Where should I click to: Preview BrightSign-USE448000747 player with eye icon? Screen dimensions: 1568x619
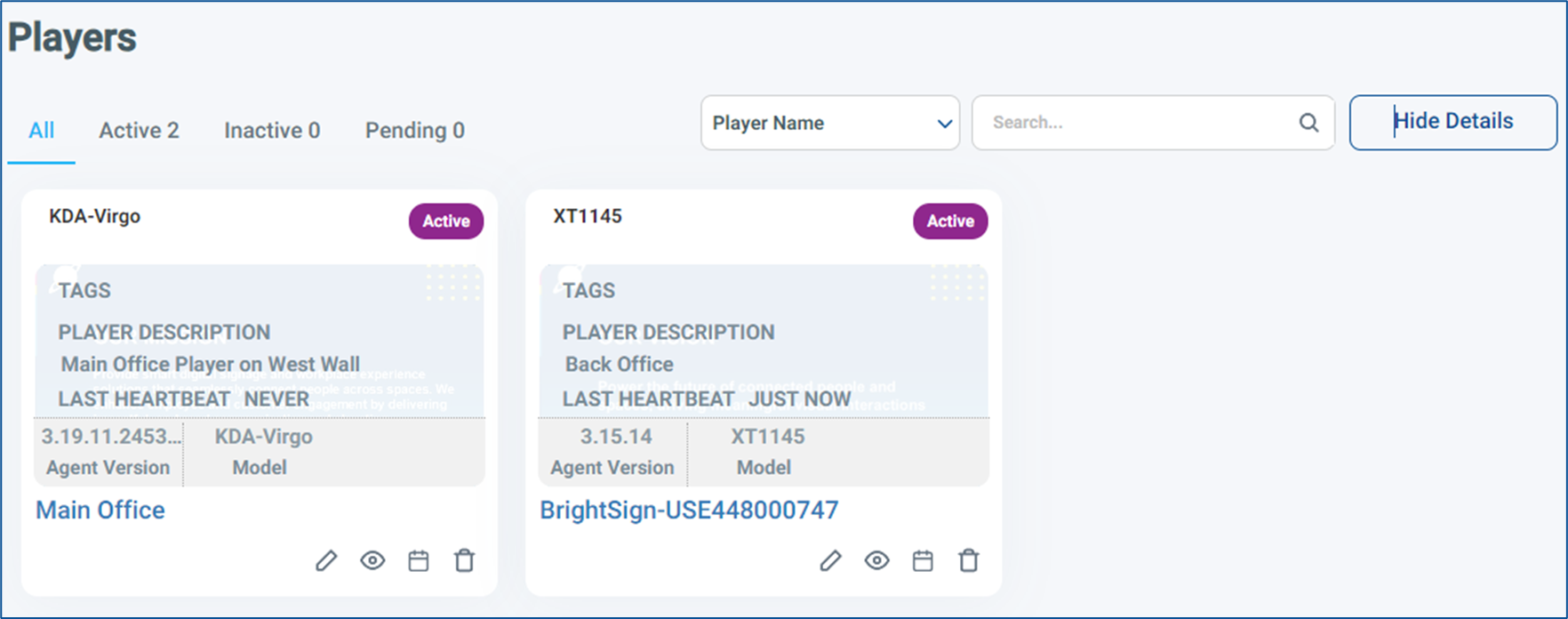click(876, 561)
